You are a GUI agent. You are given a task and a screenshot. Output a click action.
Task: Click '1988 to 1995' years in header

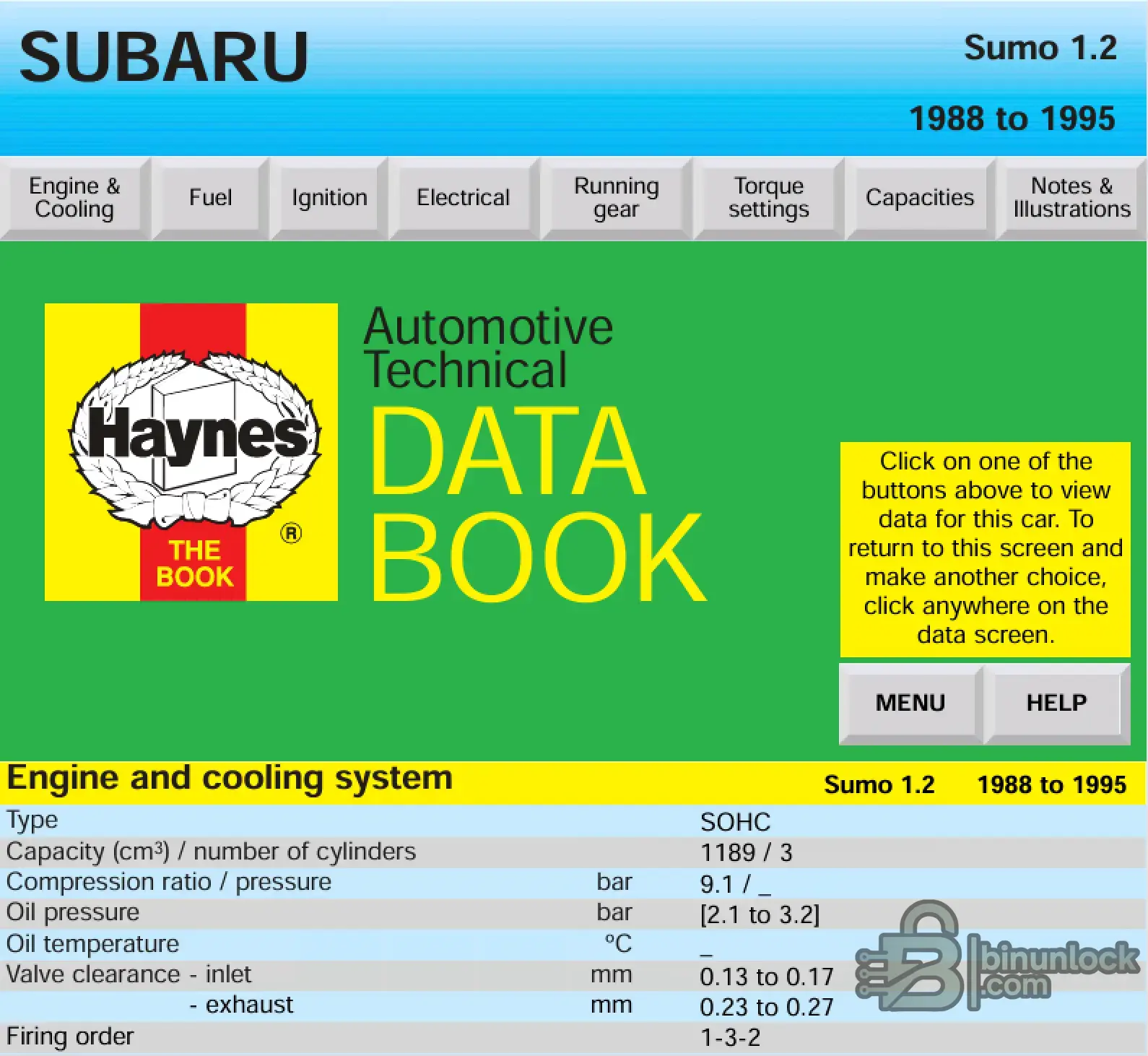tap(1012, 118)
